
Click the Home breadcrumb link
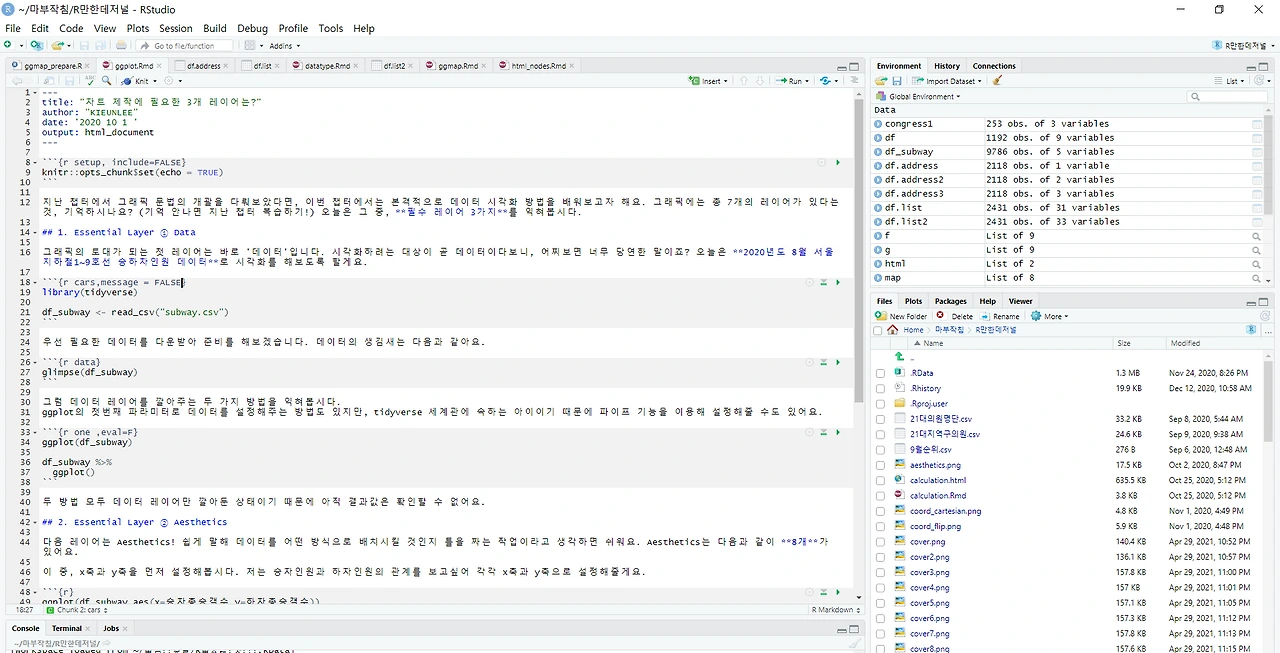[x=914, y=329]
